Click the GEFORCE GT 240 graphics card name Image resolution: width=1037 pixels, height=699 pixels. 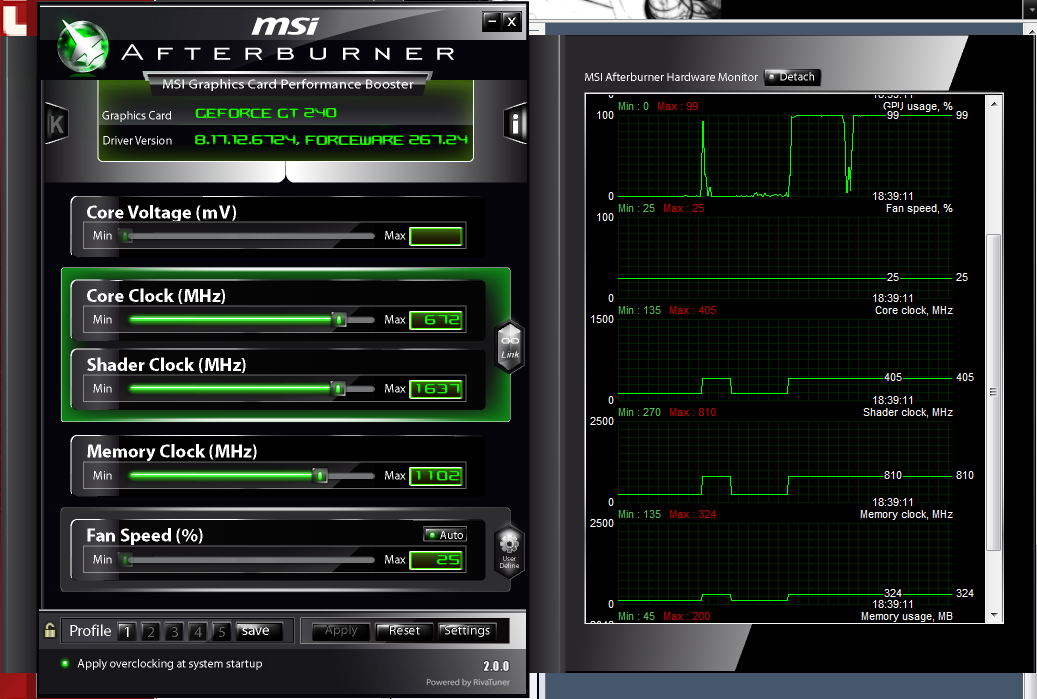266,113
